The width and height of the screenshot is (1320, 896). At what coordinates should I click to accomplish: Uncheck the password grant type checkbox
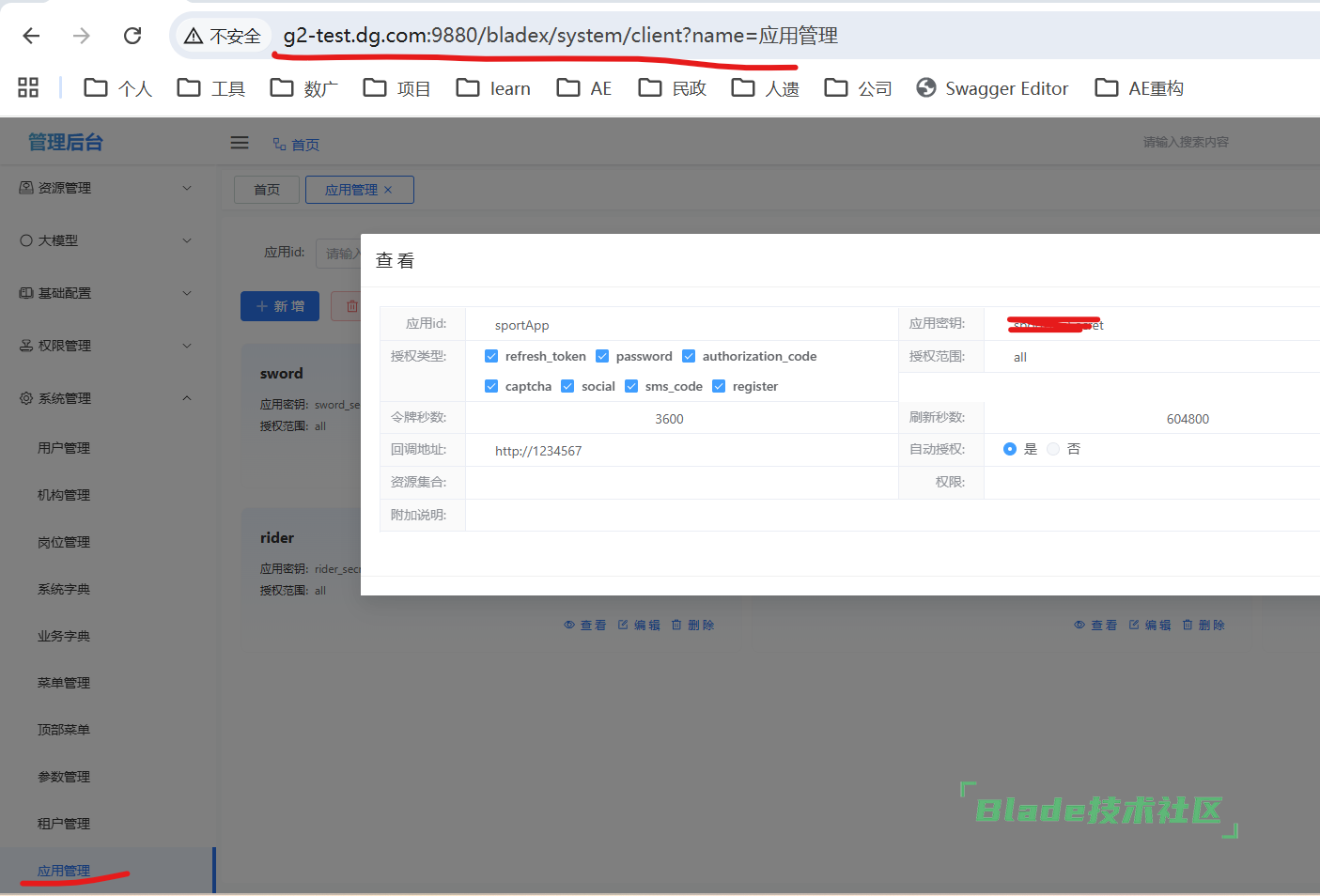point(602,356)
